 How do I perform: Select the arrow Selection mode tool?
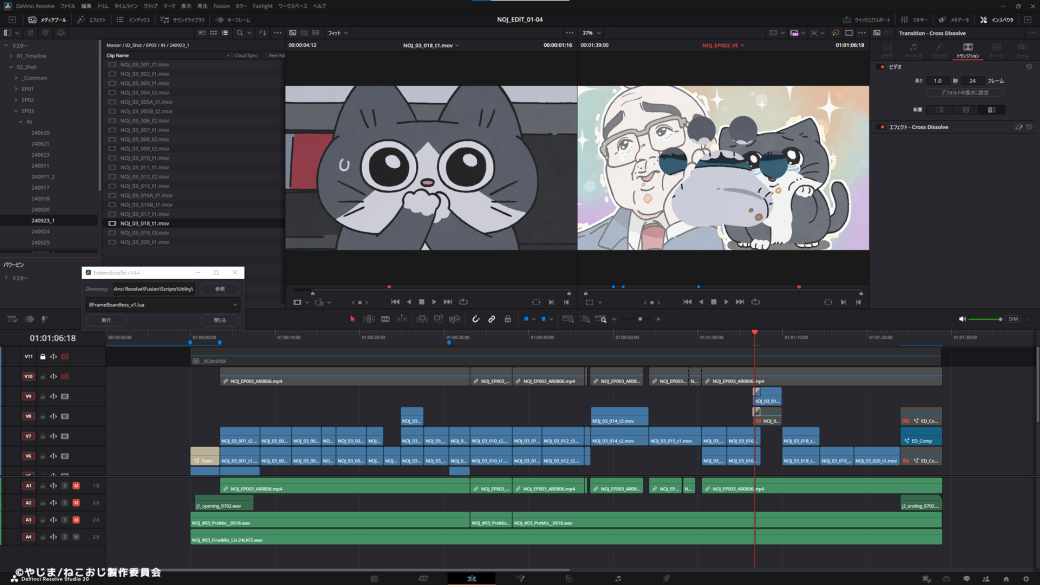click(352, 319)
